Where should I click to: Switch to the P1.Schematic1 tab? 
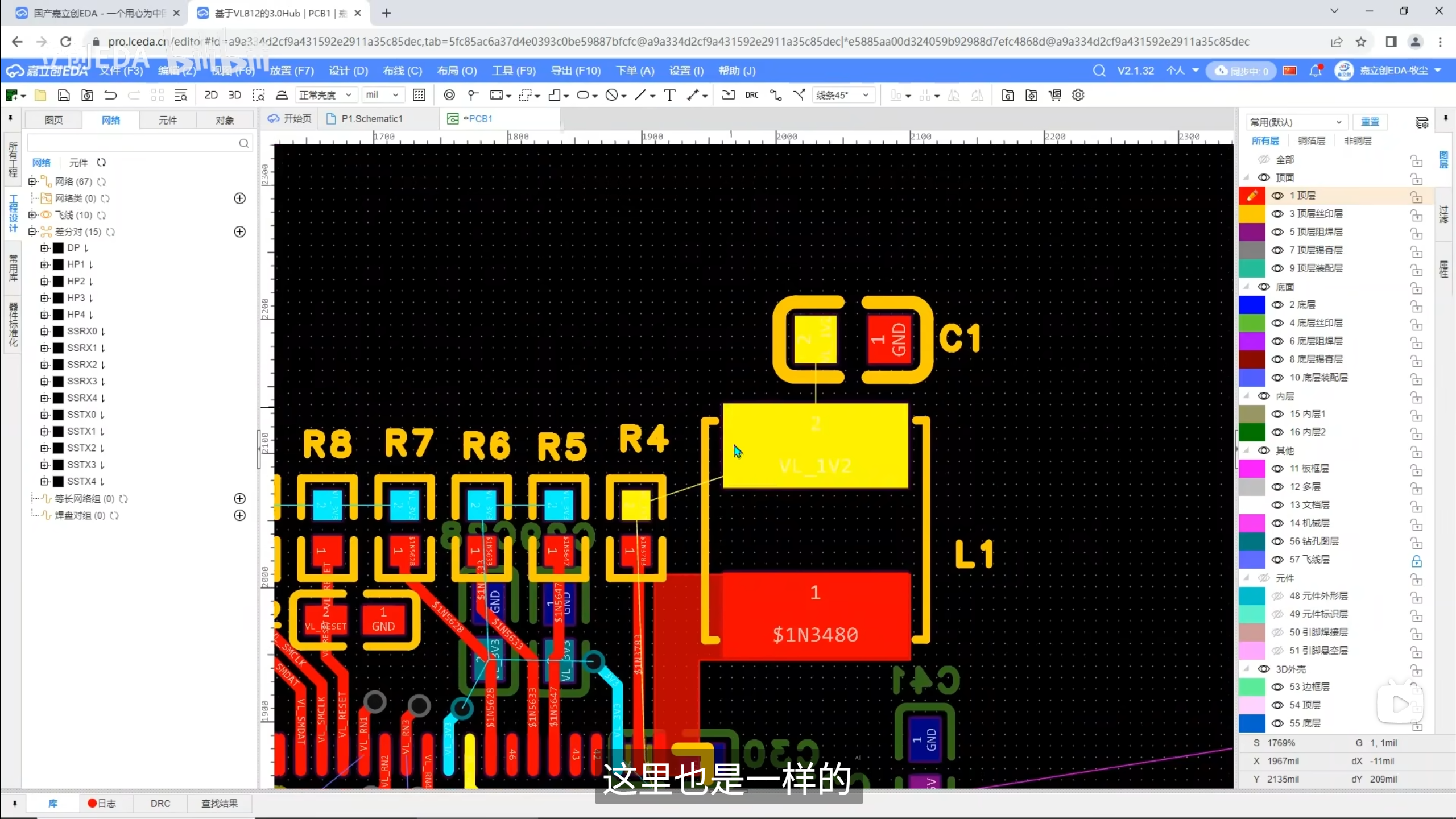coord(371,119)
